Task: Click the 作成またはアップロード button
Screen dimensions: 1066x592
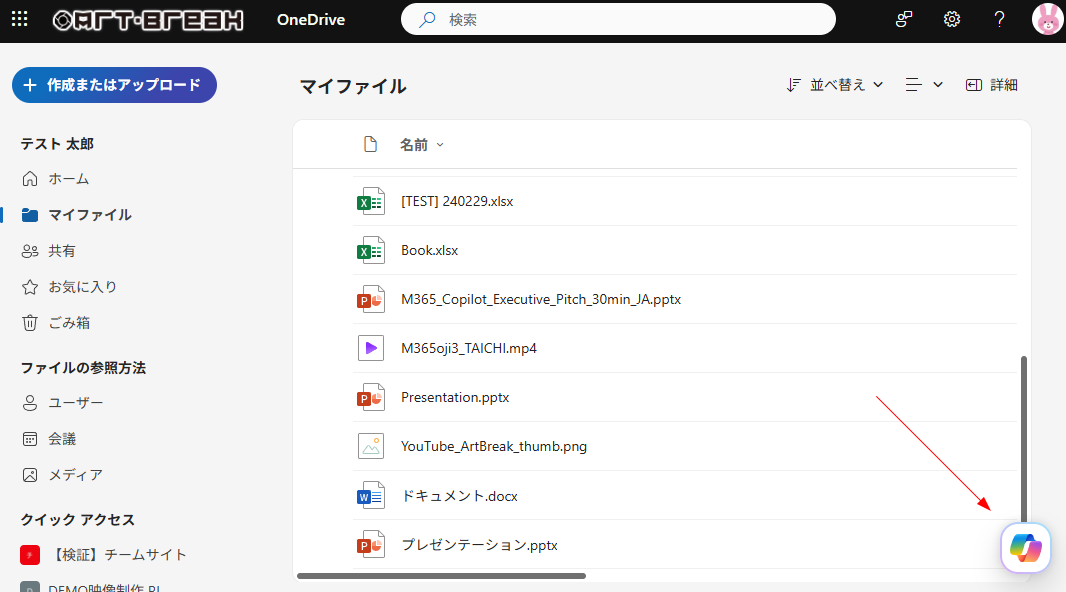Action: click(114, 85)
